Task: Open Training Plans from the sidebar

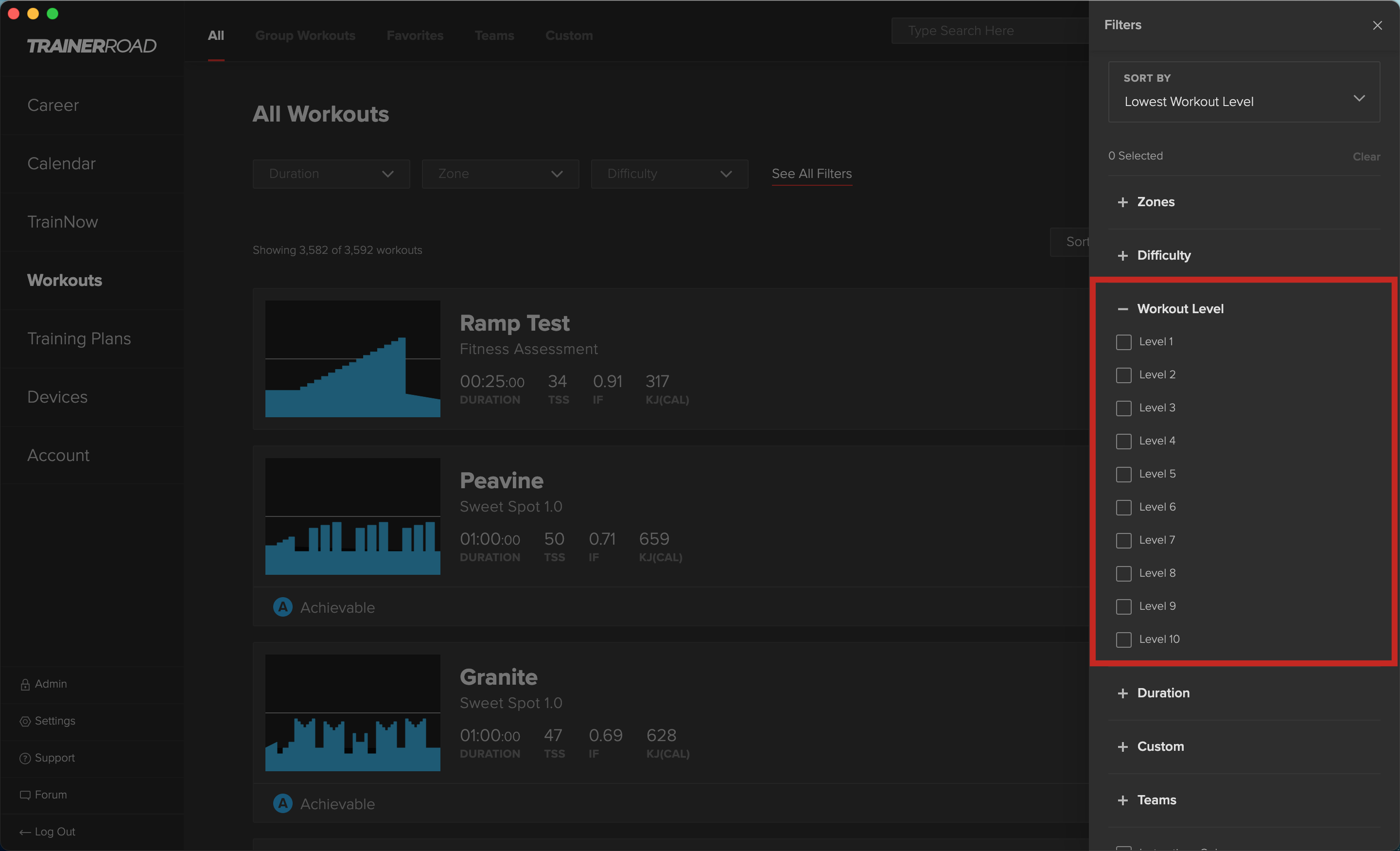Action: click(79, 339)
